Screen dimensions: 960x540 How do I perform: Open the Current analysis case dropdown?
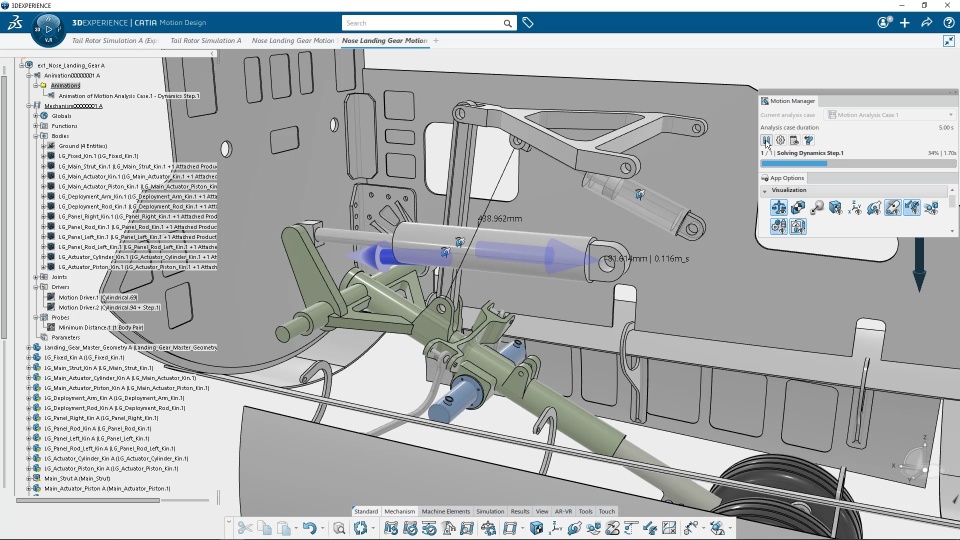[x=890, y=114]
